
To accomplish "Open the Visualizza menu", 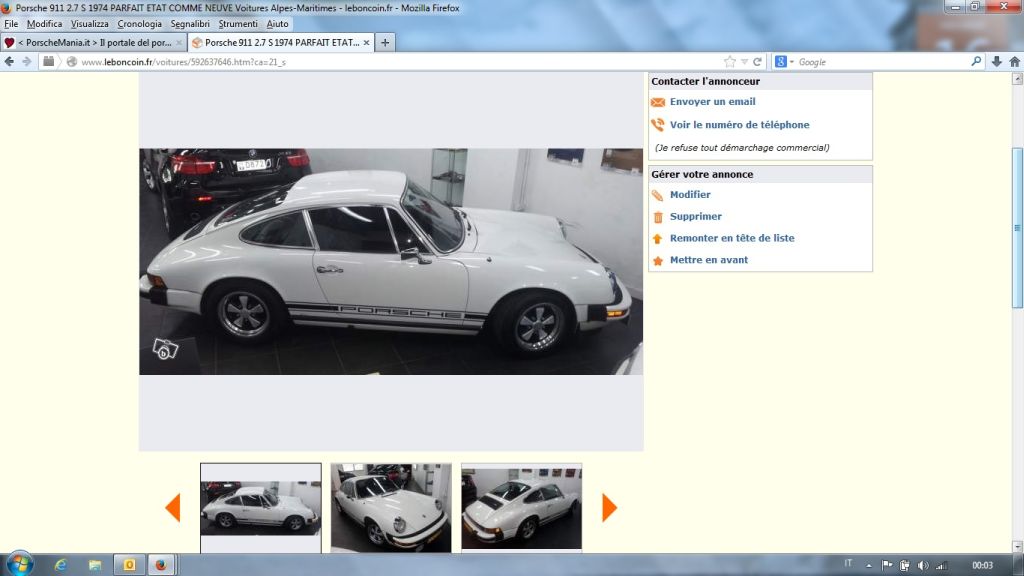I will [x=89, y=24].
